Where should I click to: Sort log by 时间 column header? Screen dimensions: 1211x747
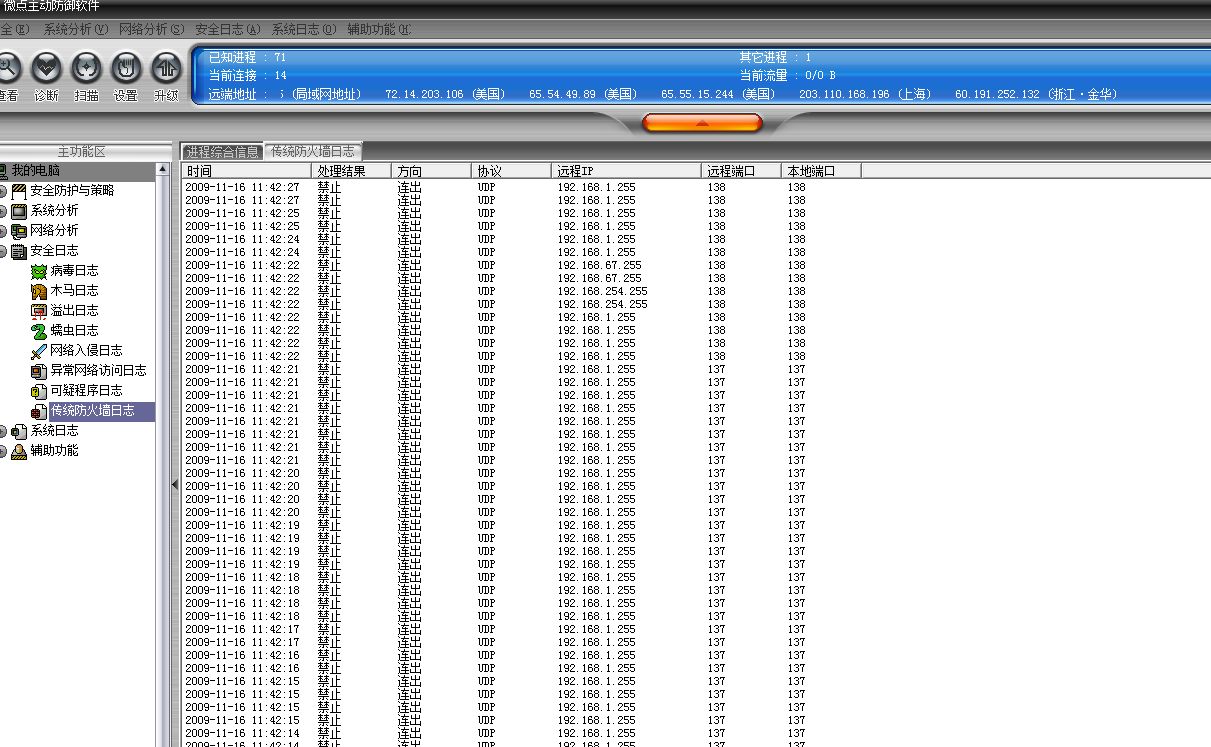(246, 171)
